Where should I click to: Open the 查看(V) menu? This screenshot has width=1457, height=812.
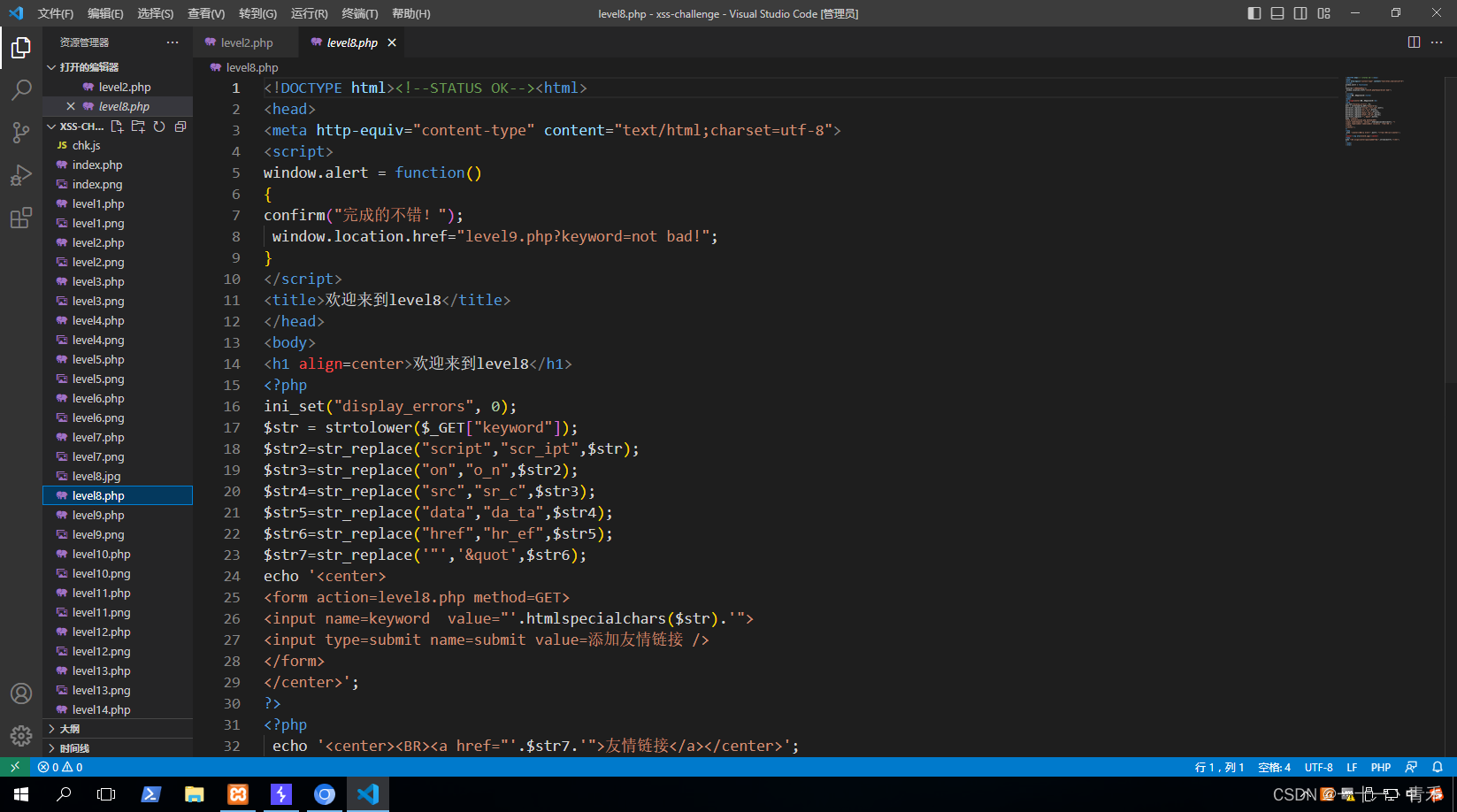click(206, 13)
